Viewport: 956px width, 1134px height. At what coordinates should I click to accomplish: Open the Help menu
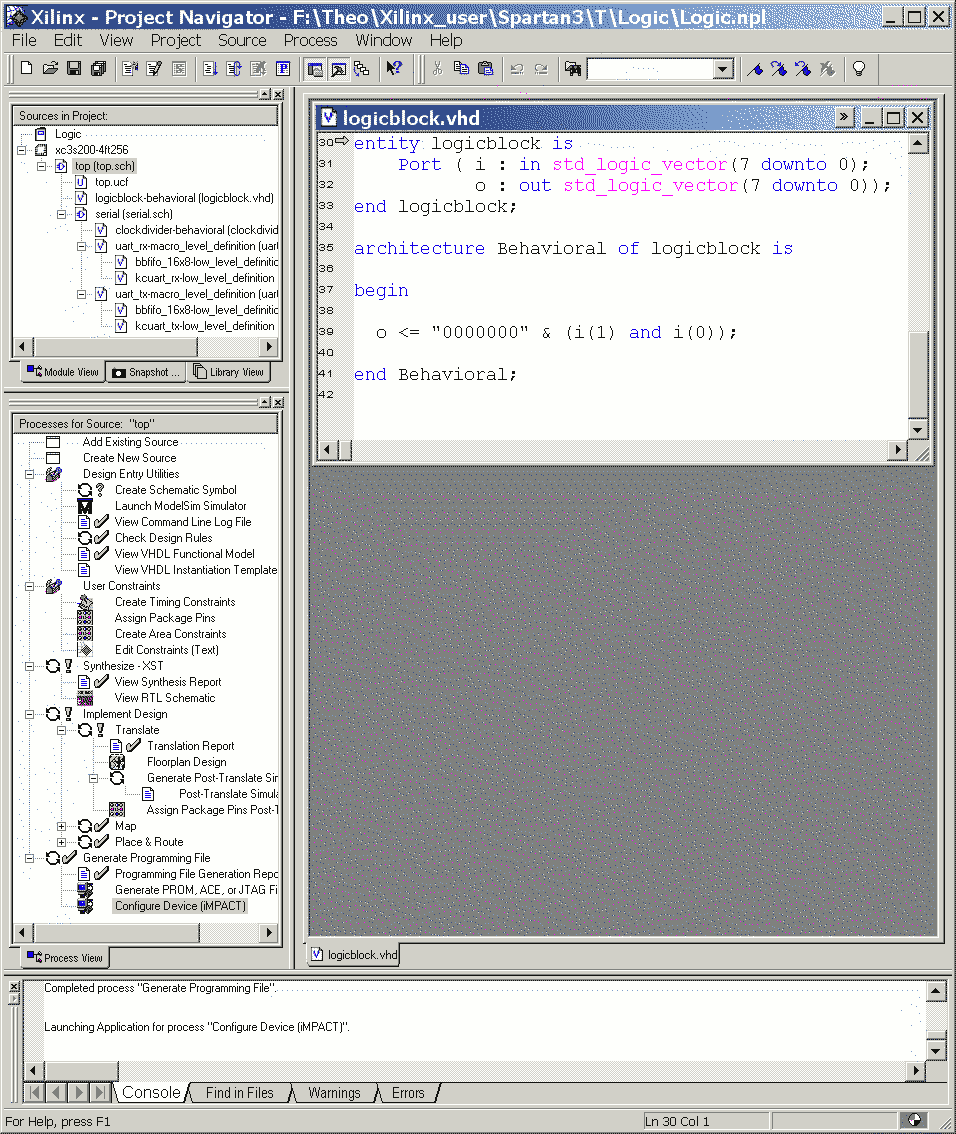(x=445, y=40)
